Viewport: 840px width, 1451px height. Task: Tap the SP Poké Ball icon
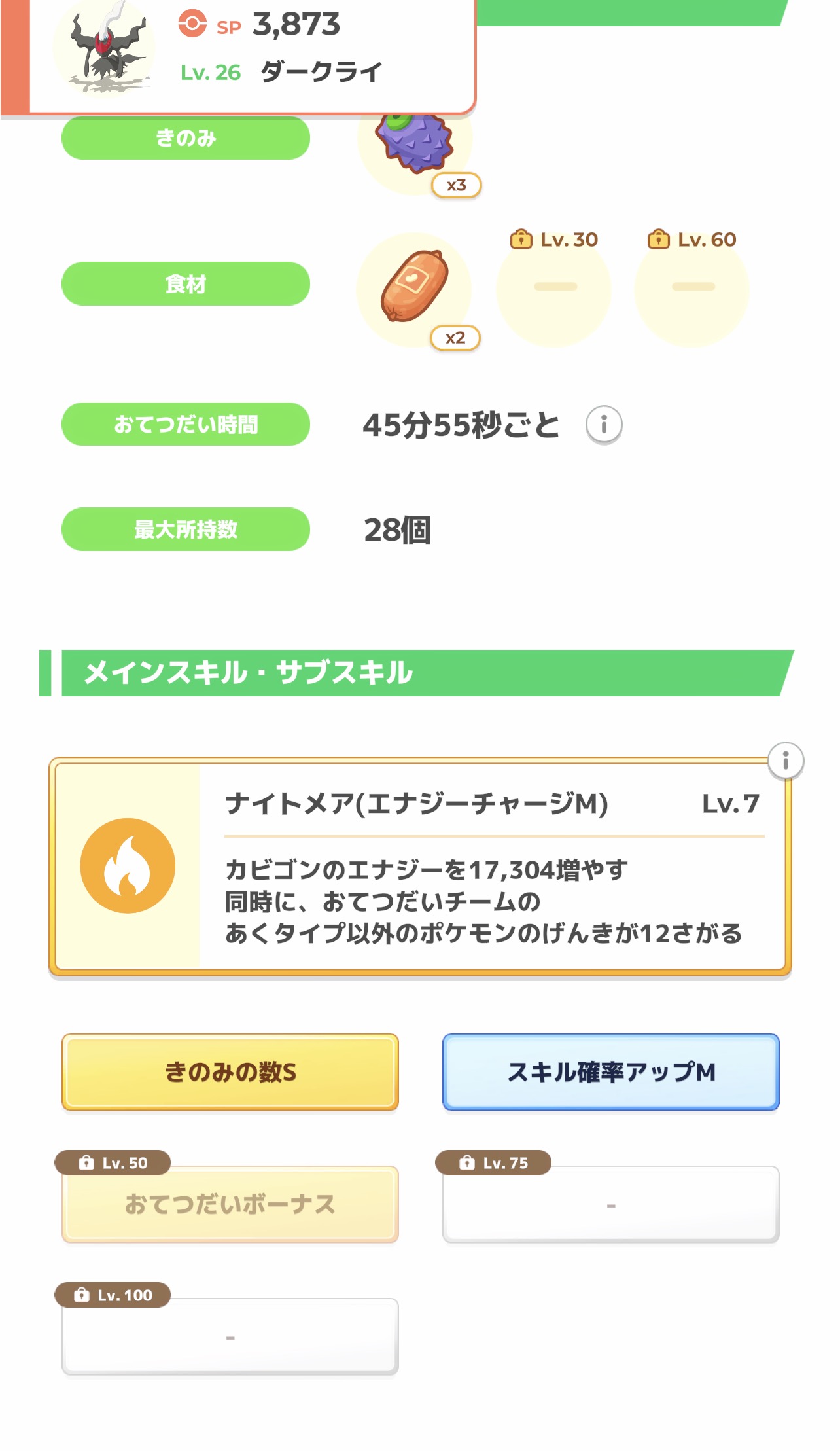(x=192, y=24)
